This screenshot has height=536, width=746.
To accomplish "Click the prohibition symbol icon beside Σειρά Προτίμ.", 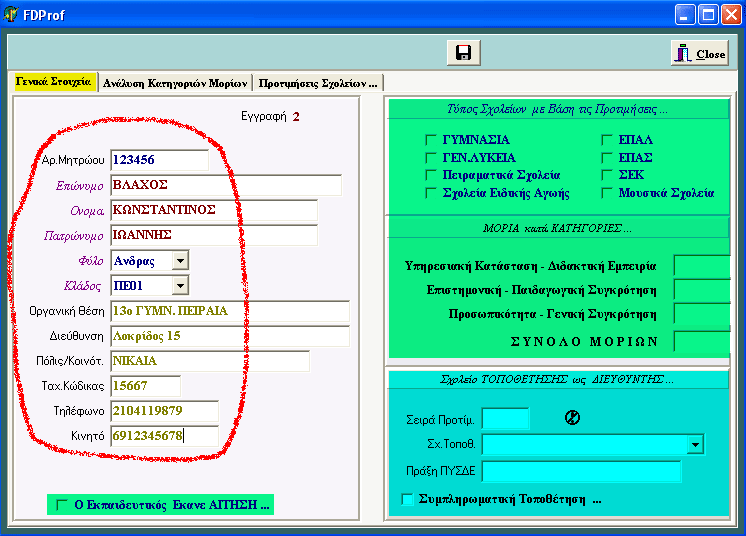I will pyautogui.click(x=572, y=418).
